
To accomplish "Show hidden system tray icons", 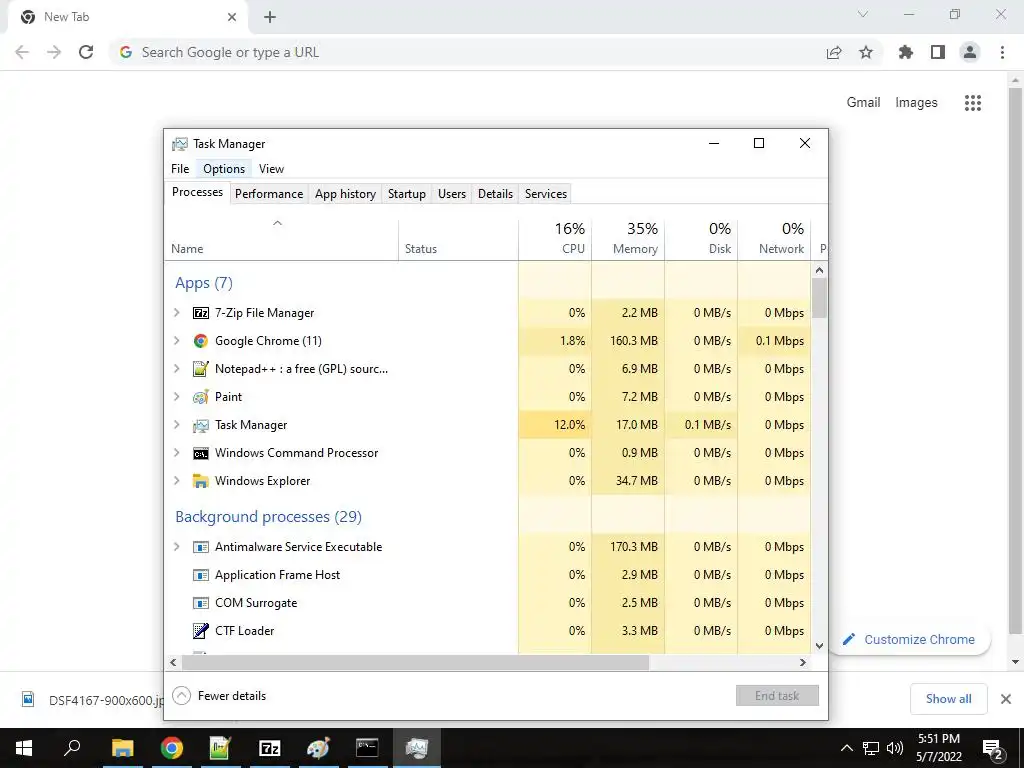I will pos(846,748).
